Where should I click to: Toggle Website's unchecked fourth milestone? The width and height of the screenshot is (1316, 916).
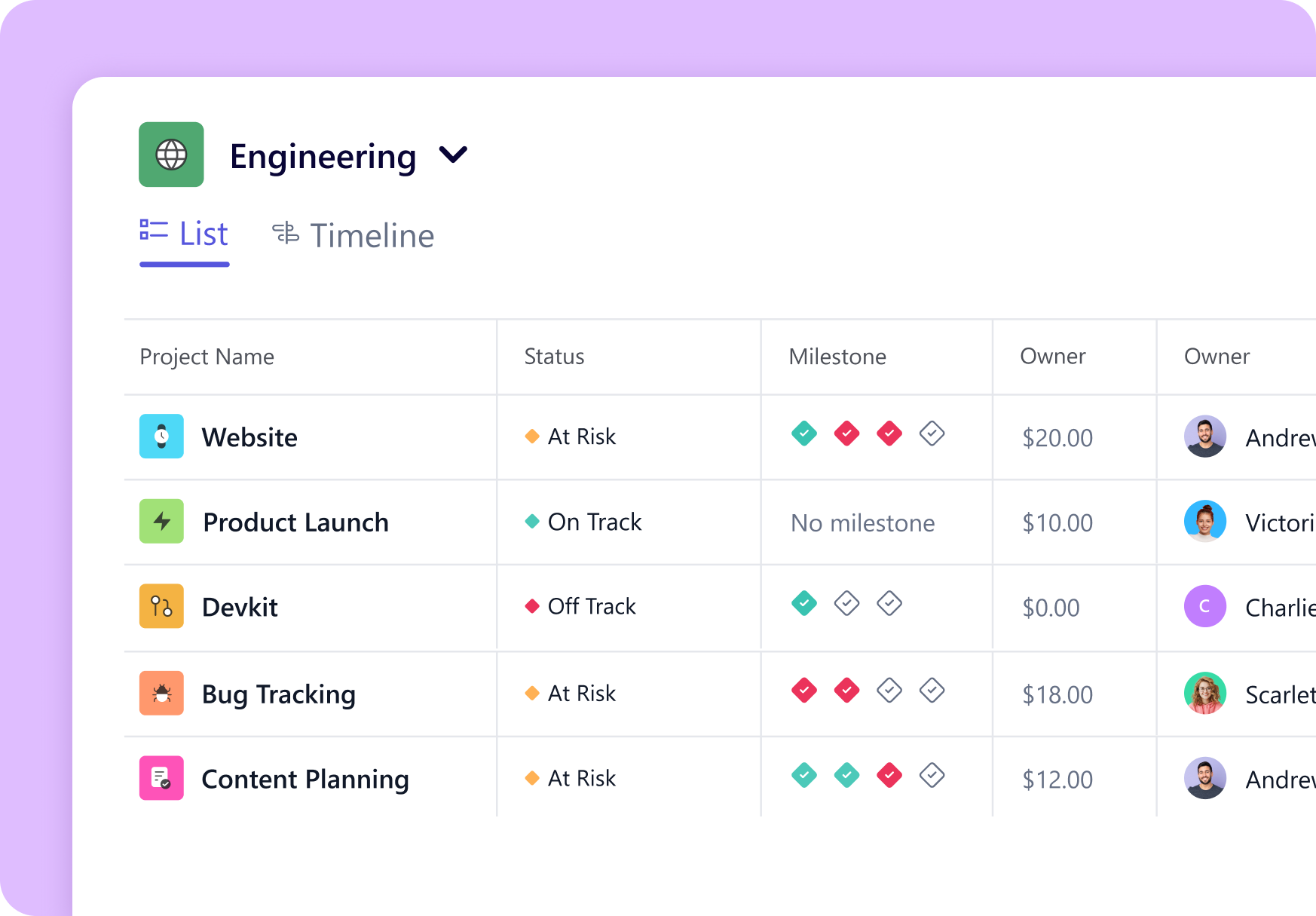point(932,433)
